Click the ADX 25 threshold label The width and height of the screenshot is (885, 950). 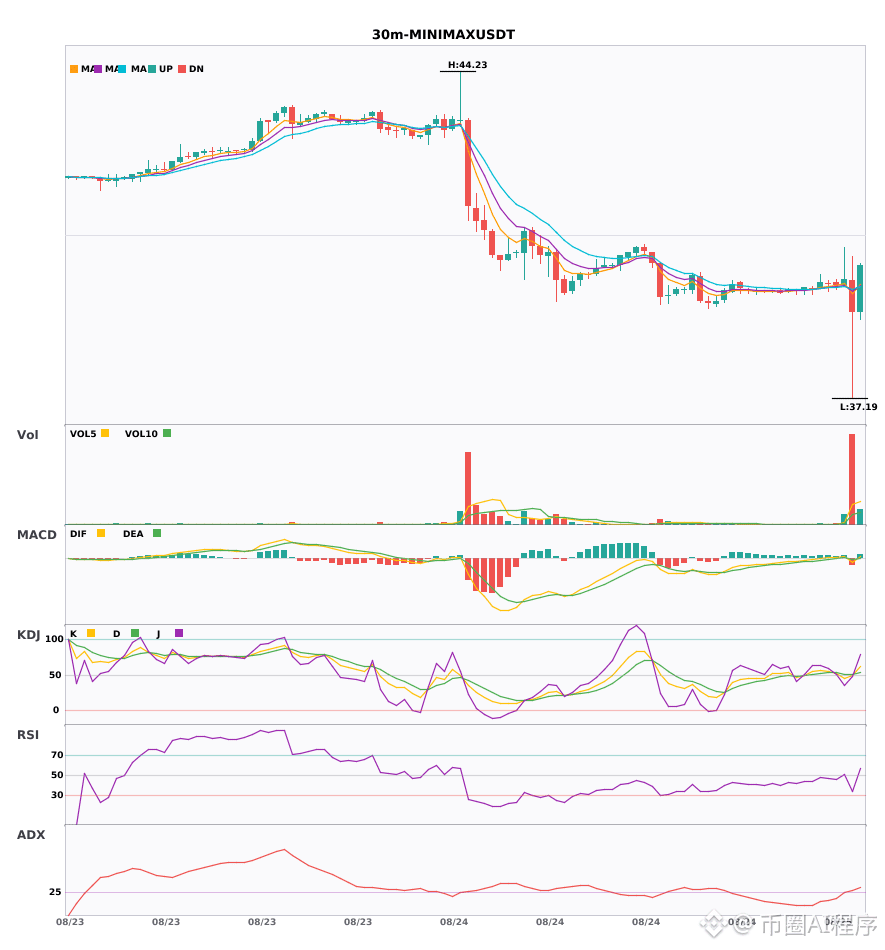(x=55, y=892)
